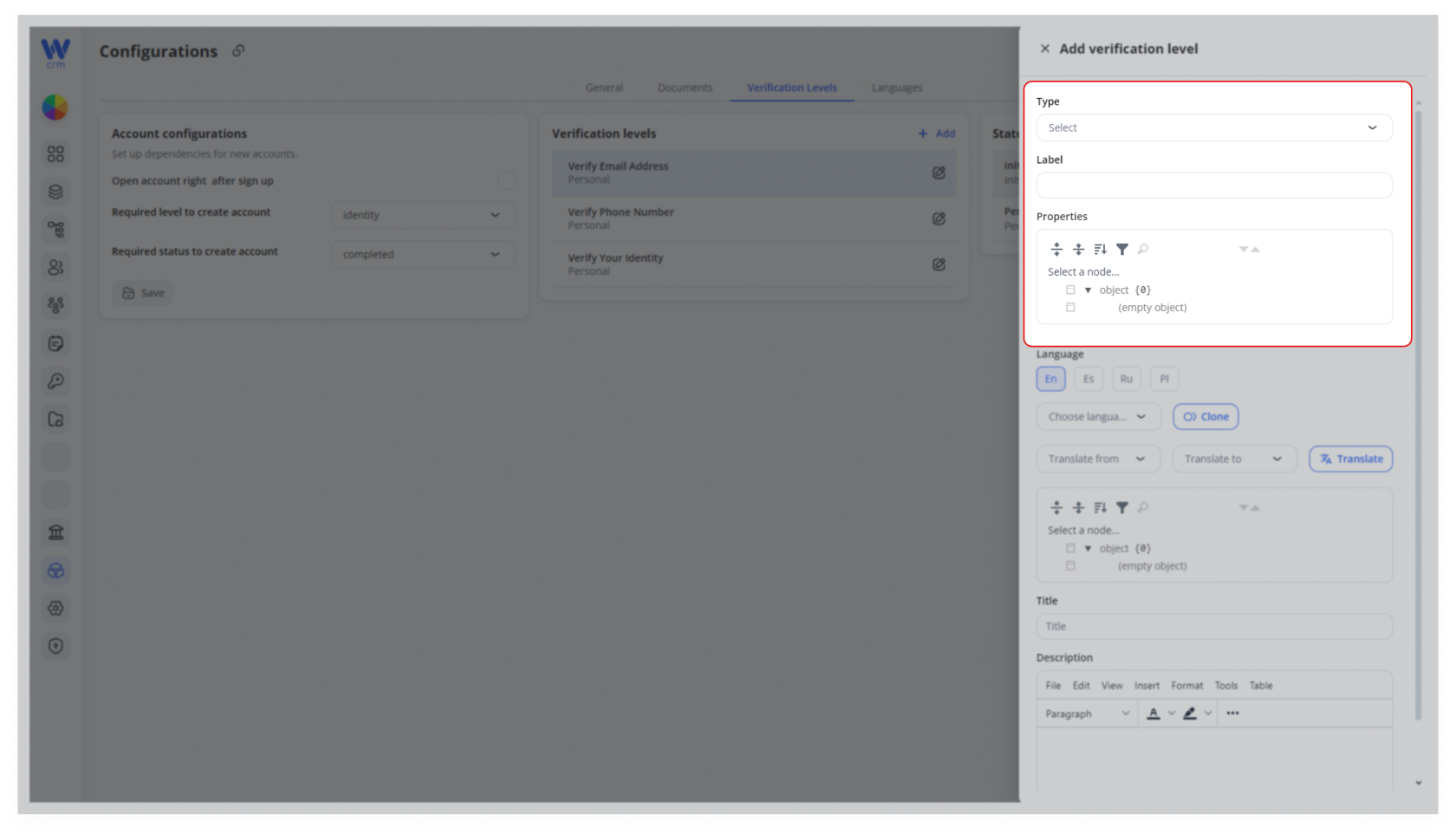Switch to the Languages tab
This screenshot has width=1456, height=835.
pos(897,88)
